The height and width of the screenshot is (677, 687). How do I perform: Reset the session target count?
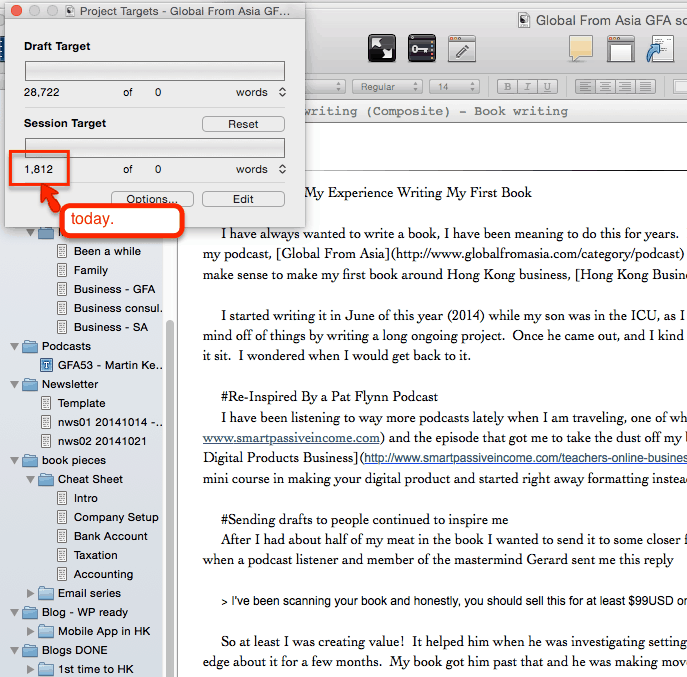coord(243,124)
